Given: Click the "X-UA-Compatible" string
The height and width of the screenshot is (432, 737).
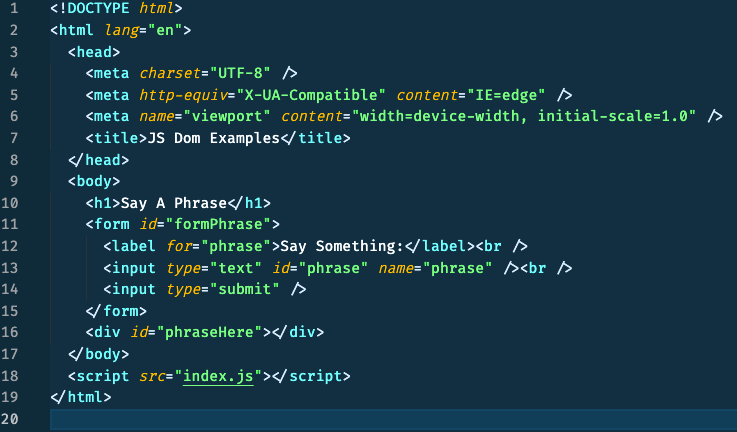Looking at the screenshot, I should point(311,95).
